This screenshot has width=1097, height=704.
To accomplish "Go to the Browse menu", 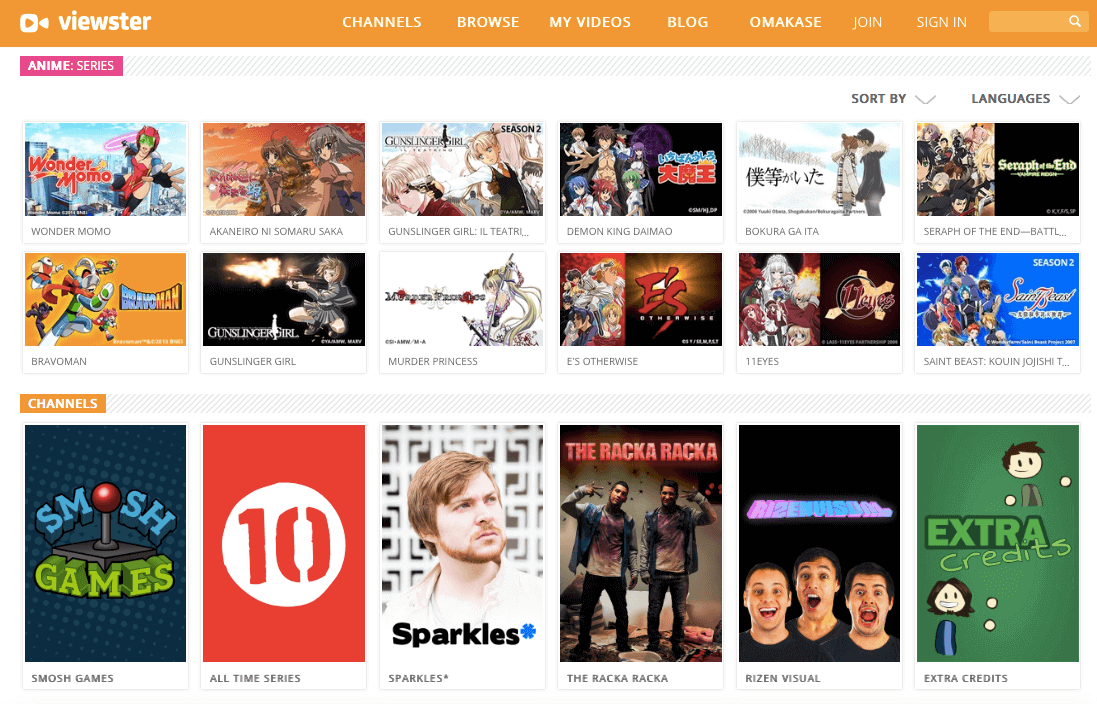I will click(x=488, y=22).
